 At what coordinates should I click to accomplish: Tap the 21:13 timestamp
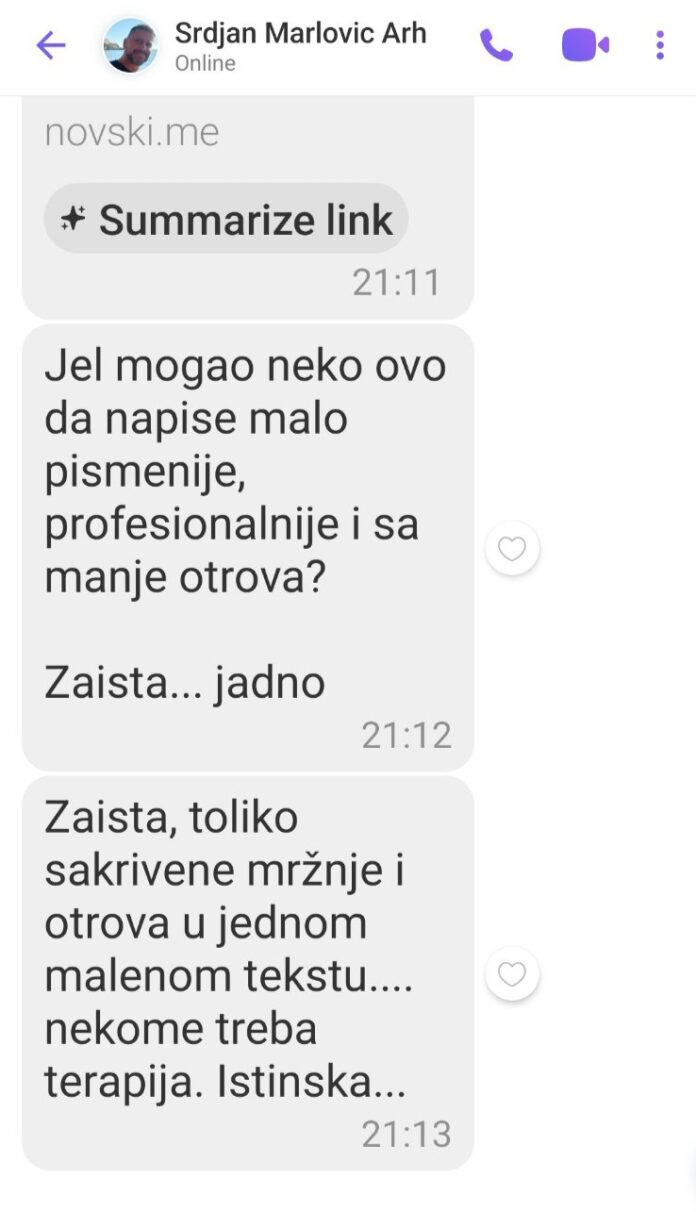click(x=406, y=1134)
